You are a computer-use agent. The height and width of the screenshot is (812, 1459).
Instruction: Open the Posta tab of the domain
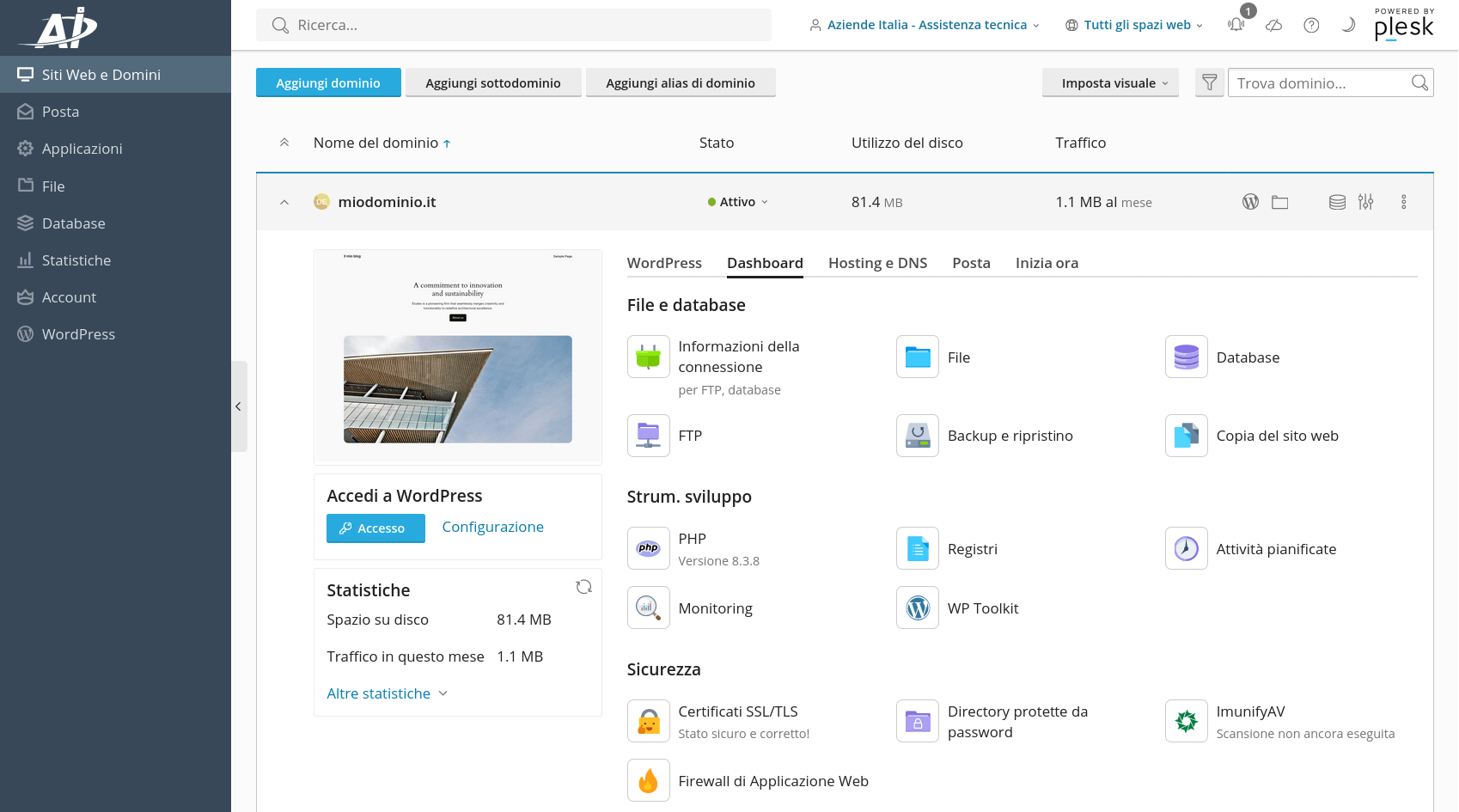pyautogui.click(x=971, y=263)
